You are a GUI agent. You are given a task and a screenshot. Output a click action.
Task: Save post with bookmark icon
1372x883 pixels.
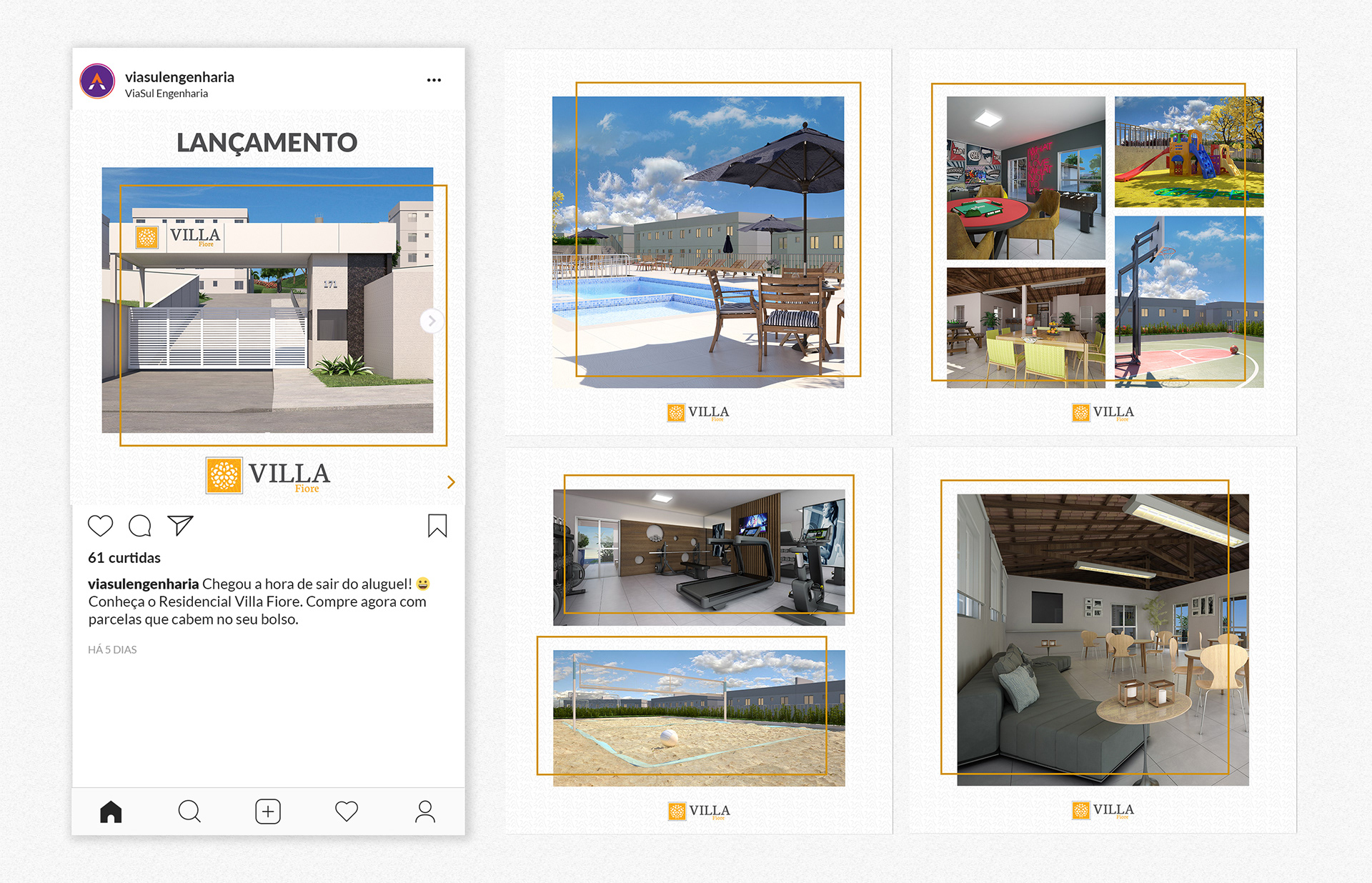pyautogui.click(x=437, y=526)
